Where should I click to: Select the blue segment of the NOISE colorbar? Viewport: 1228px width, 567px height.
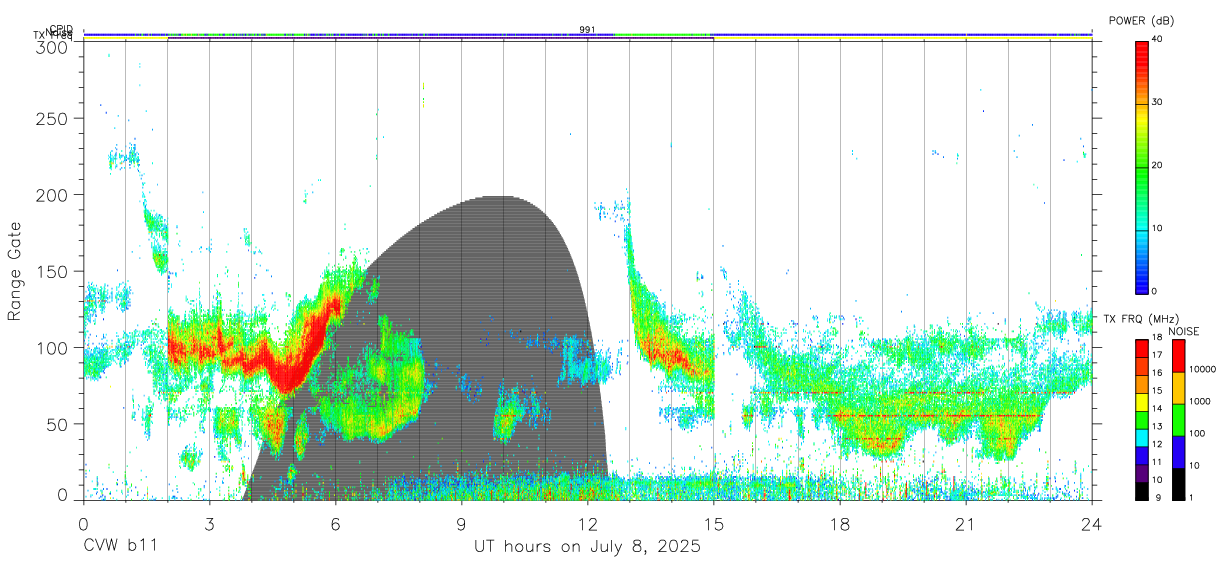pyautogui.click(x=1178, y=452)
